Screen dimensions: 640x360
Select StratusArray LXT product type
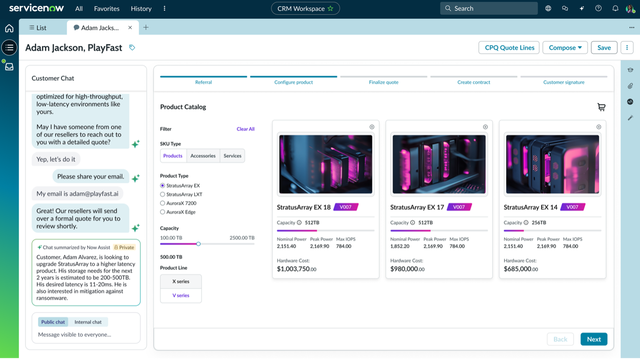point(162,194)
